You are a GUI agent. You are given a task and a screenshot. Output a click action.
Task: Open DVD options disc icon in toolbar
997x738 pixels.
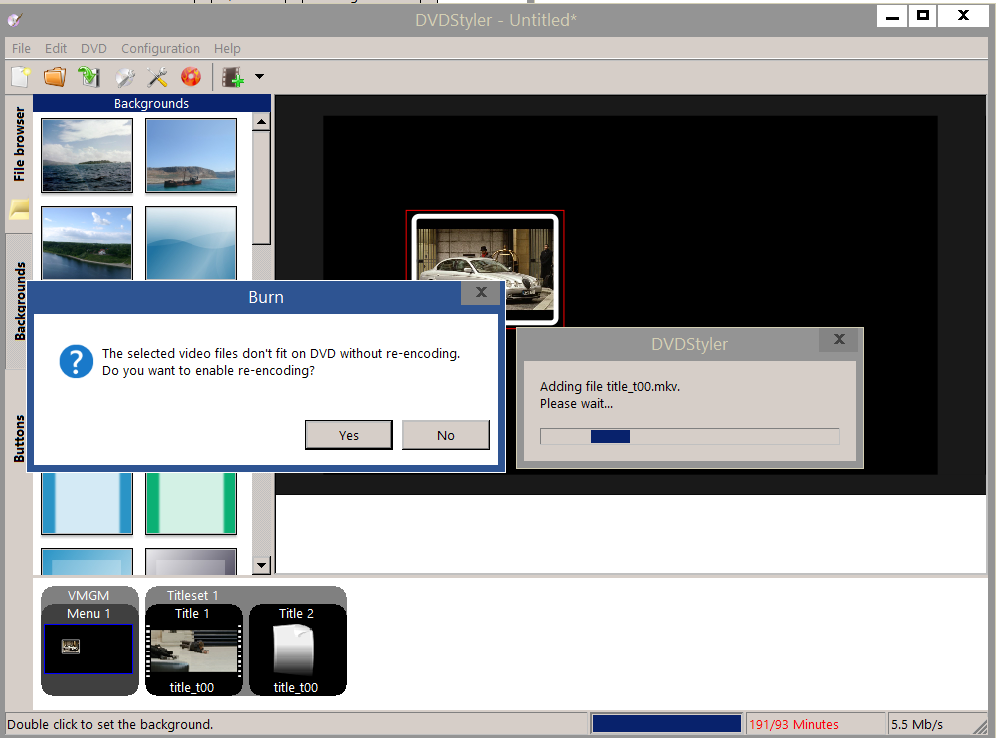tap(125, 77)
